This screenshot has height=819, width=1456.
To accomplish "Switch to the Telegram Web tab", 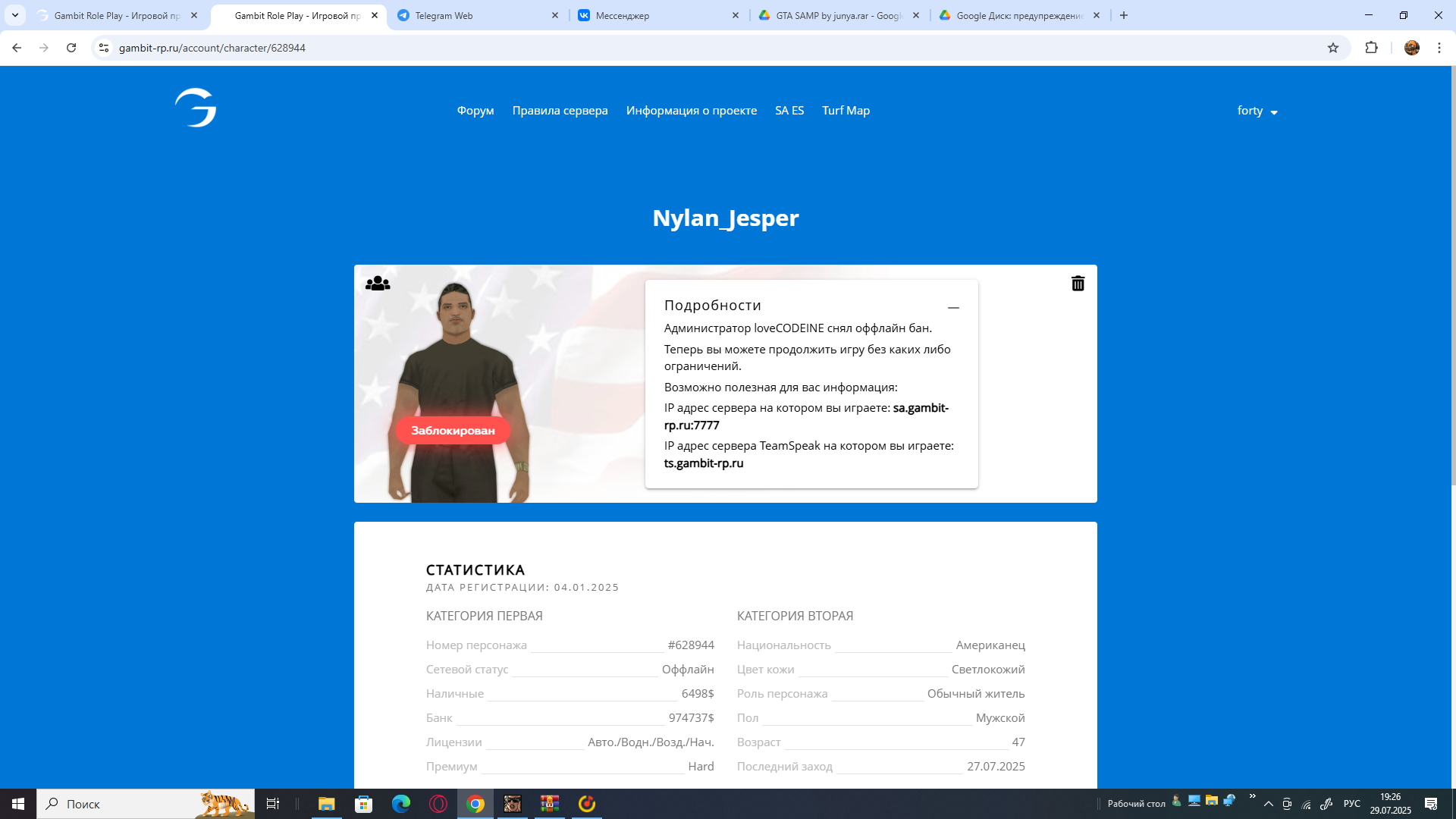I will [x=478, y=15].
